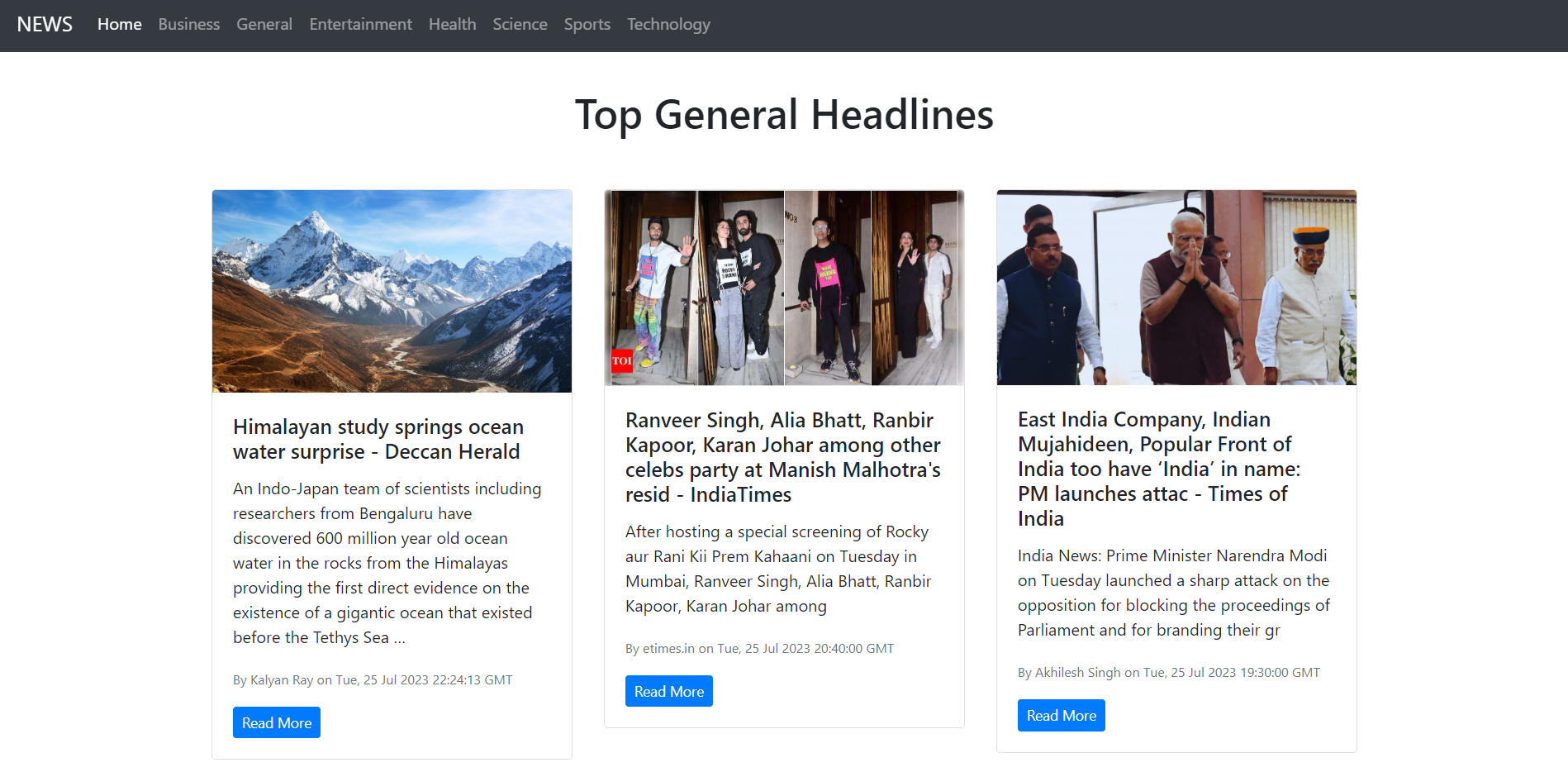Open the Home navigation tab

tap(119, 24)
